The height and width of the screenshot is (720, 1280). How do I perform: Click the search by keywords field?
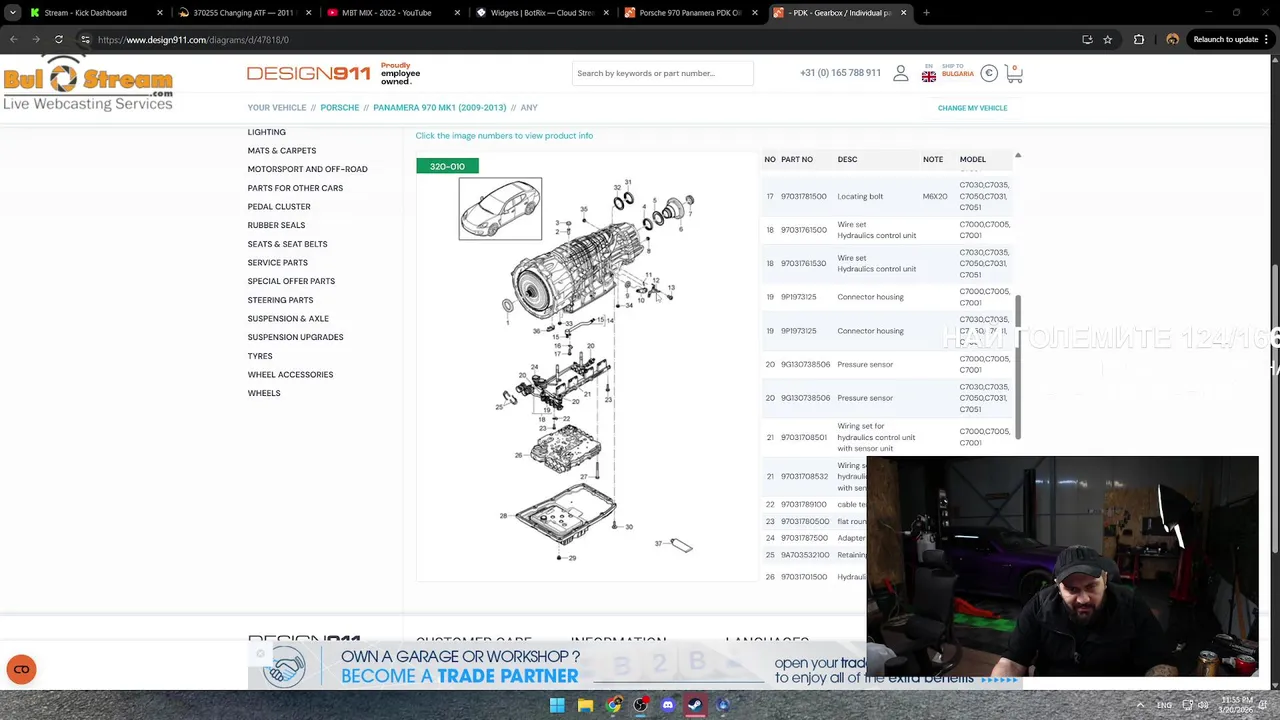coord(662,73)
